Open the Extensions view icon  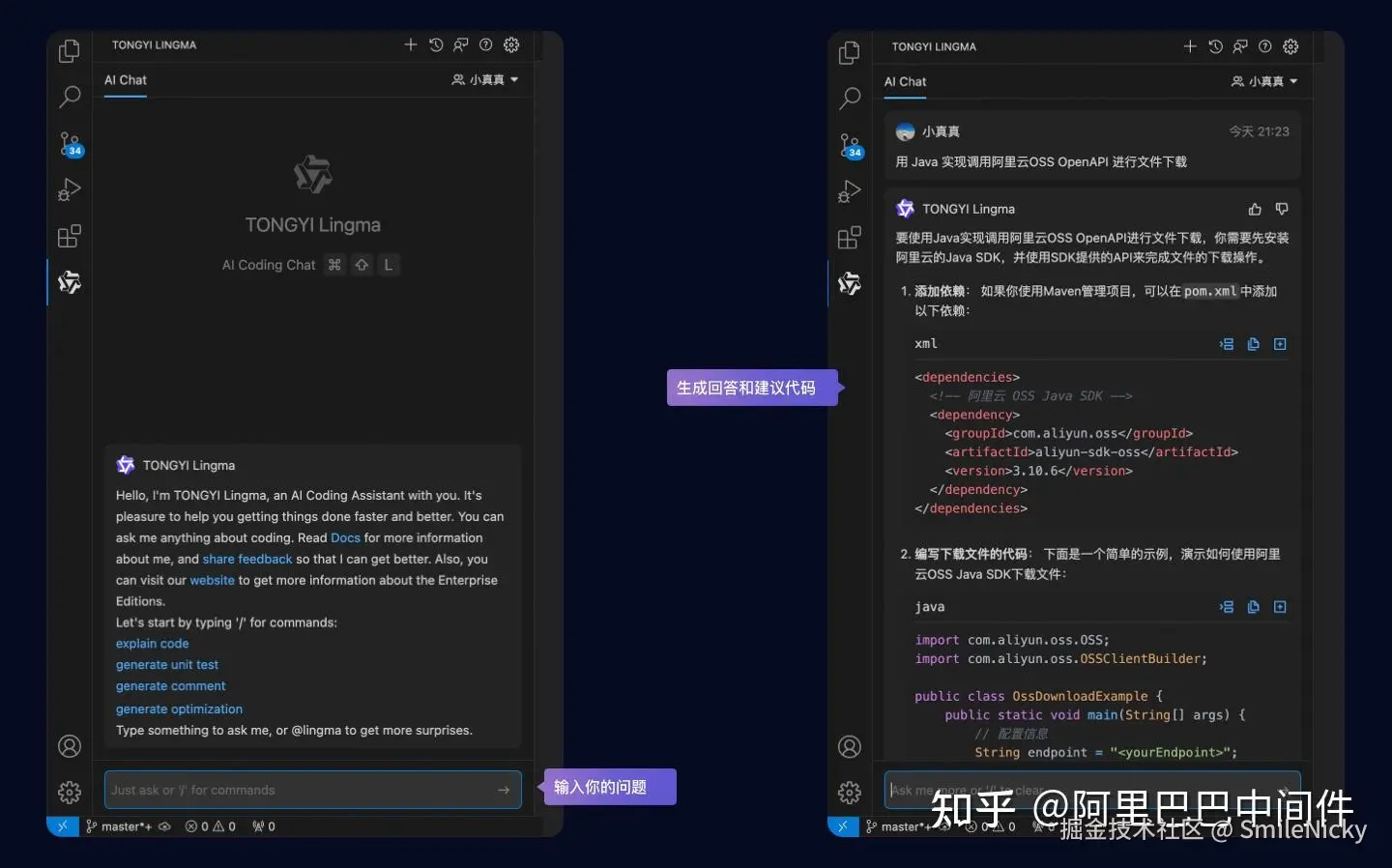[70, 236]
